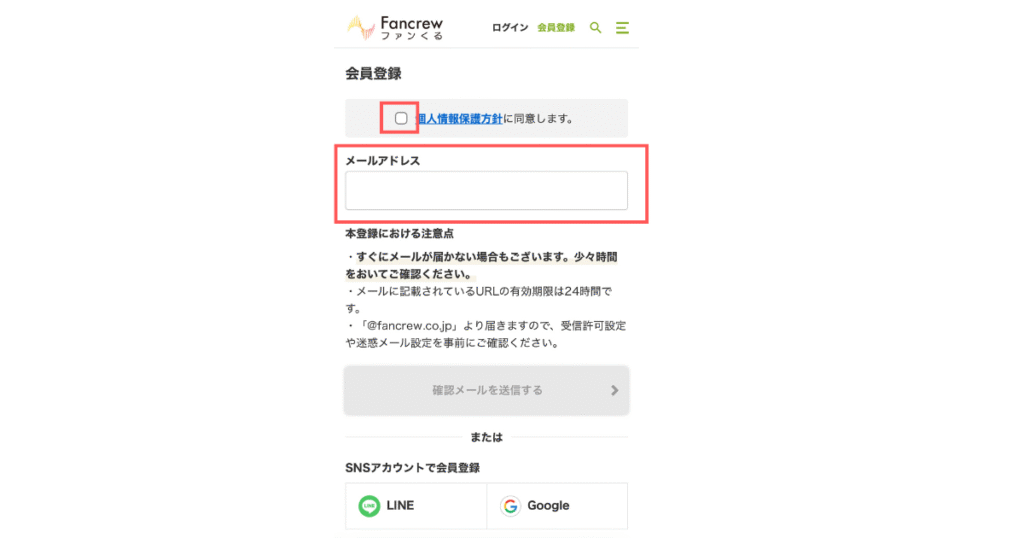This screenshot has height=538, width=1024.
Task: Select 会員登録 in the header navigation
Action: point(556,27)
